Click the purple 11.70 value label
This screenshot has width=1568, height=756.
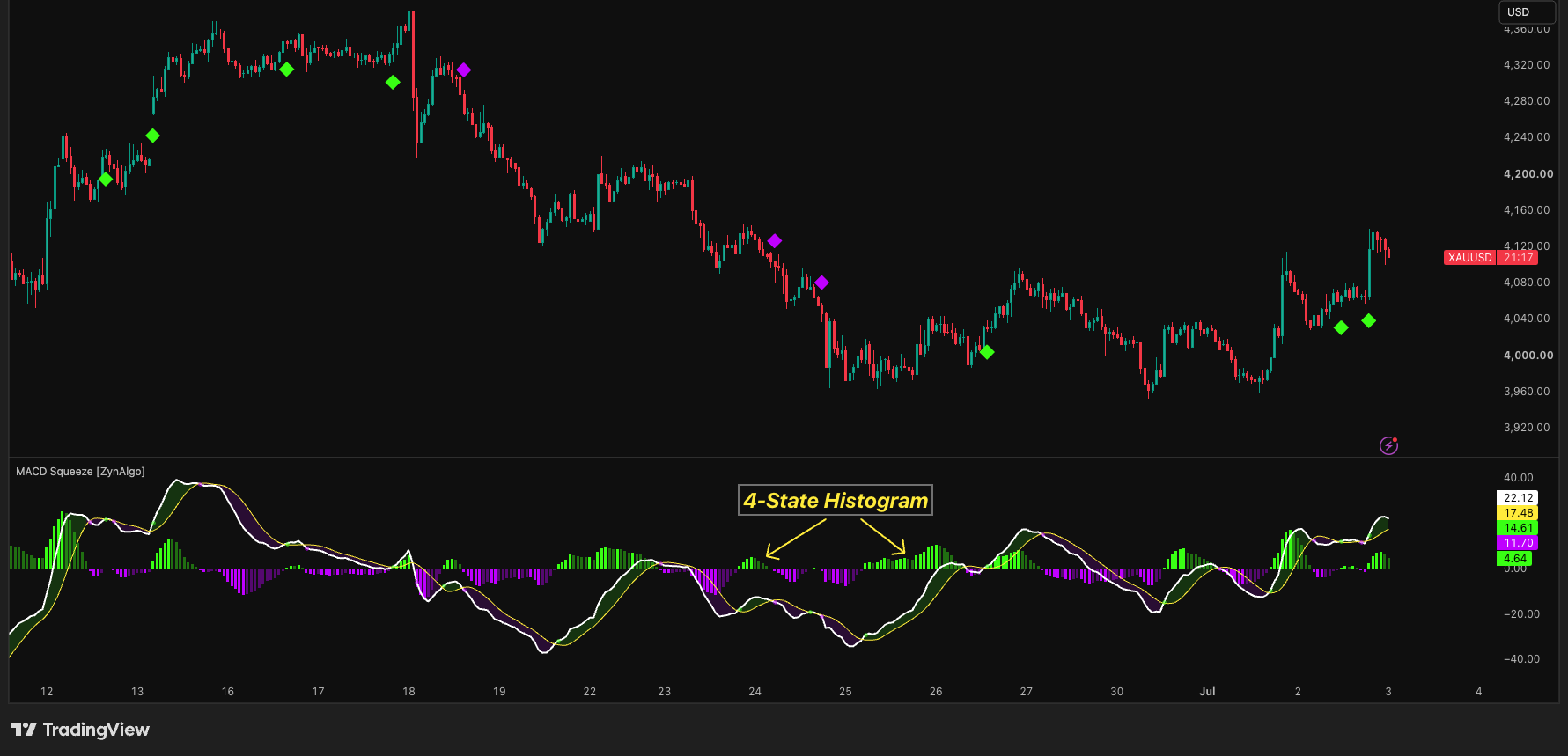pyautogui.click(x=1518, y=543)
